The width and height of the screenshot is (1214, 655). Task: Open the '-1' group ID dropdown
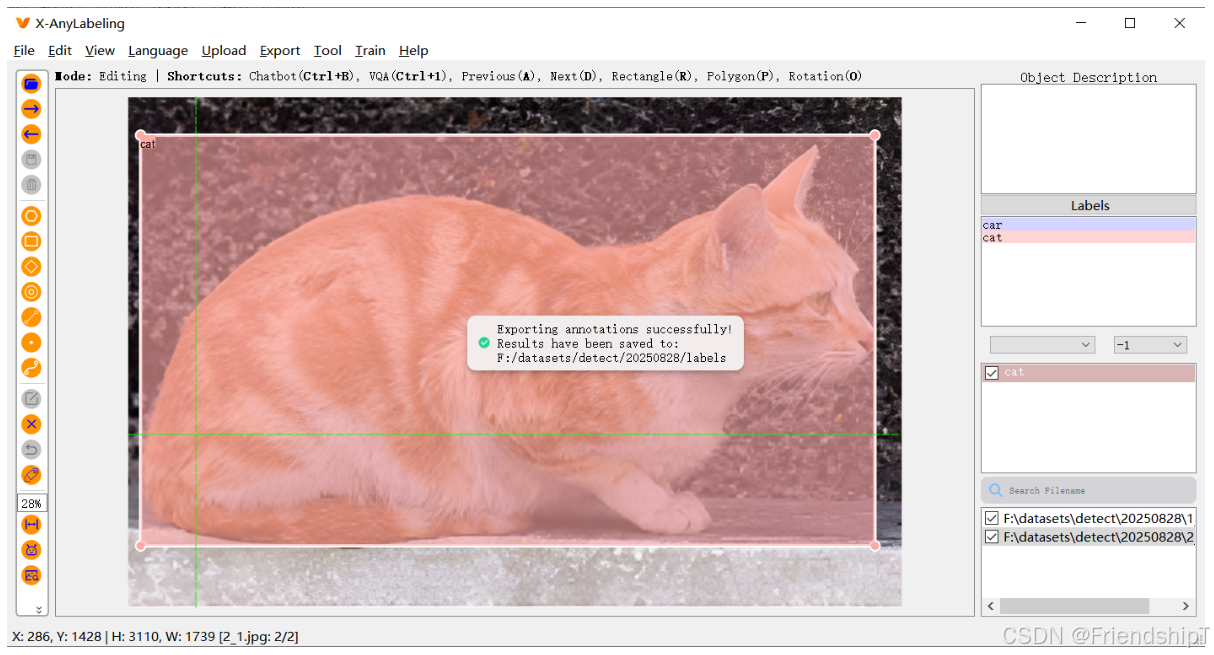[1150, 344]
